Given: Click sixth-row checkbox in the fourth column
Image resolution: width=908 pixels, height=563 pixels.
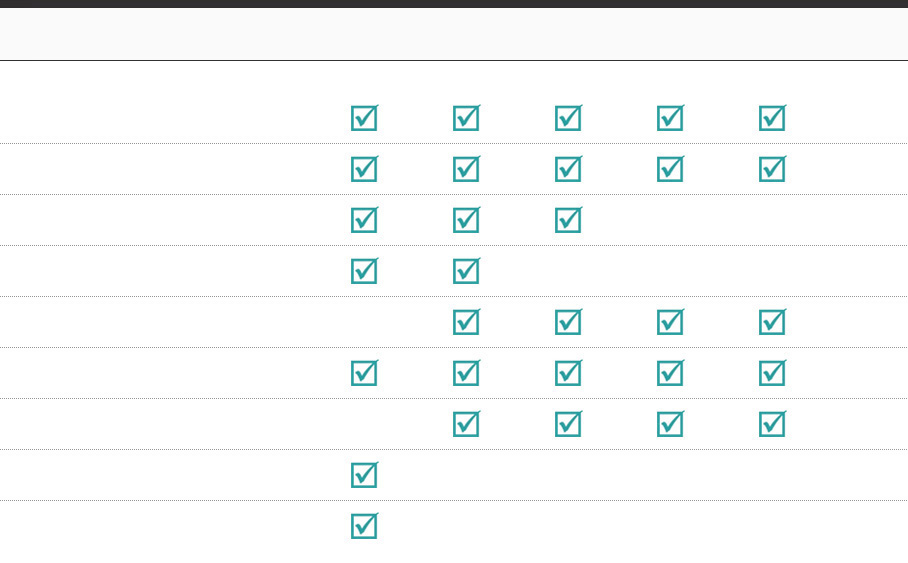Looking at the screenshot, I should [x=670, y=374].
